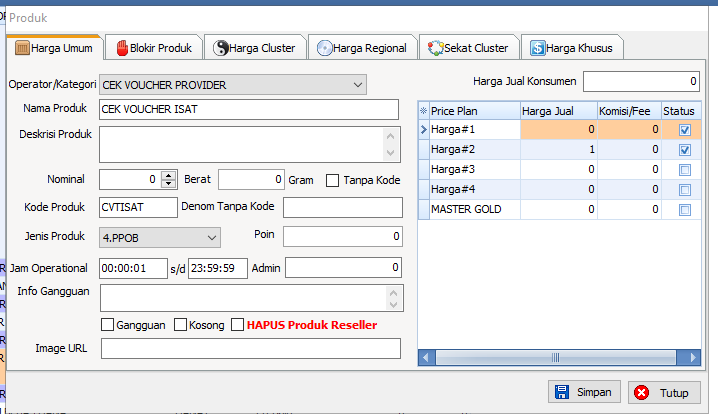Click the floppy disk icon on Simpan

[561, 392]
